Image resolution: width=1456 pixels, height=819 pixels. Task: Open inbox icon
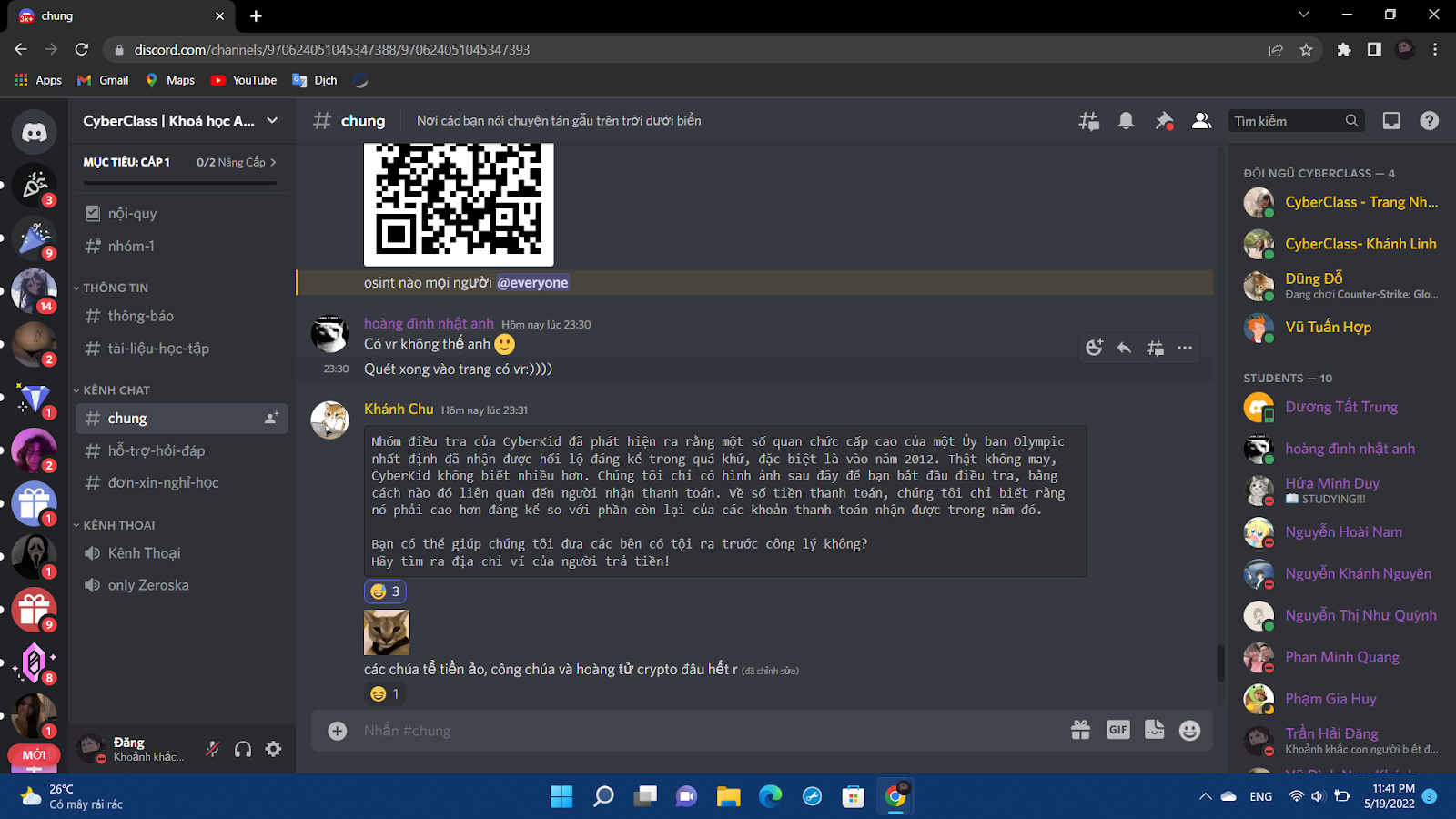(1391, 121)
